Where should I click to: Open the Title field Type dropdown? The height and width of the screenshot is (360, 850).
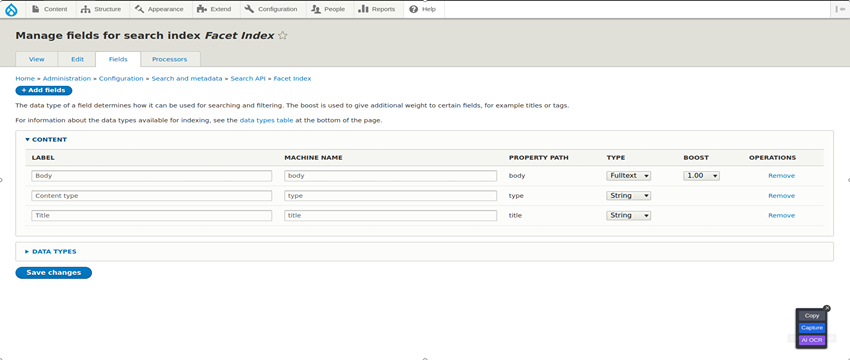click(x=628, y=215)
